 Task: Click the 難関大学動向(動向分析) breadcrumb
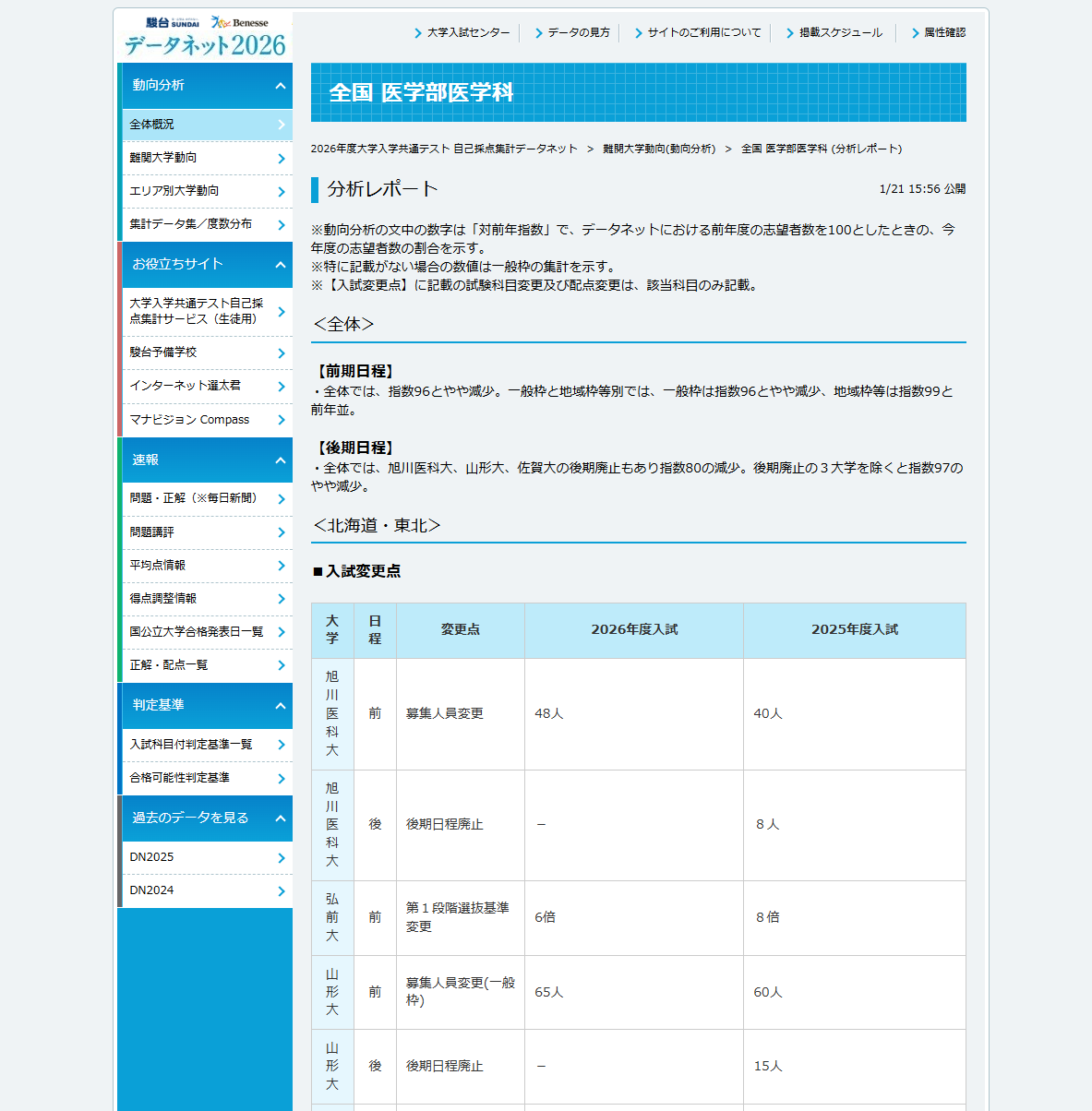coord(659,148)
